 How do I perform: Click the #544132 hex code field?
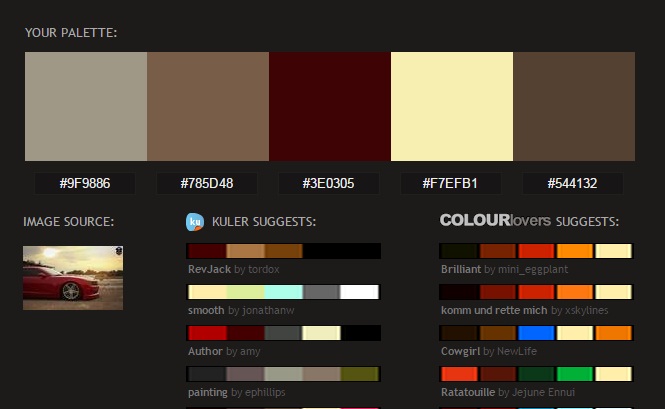(573, 183)
